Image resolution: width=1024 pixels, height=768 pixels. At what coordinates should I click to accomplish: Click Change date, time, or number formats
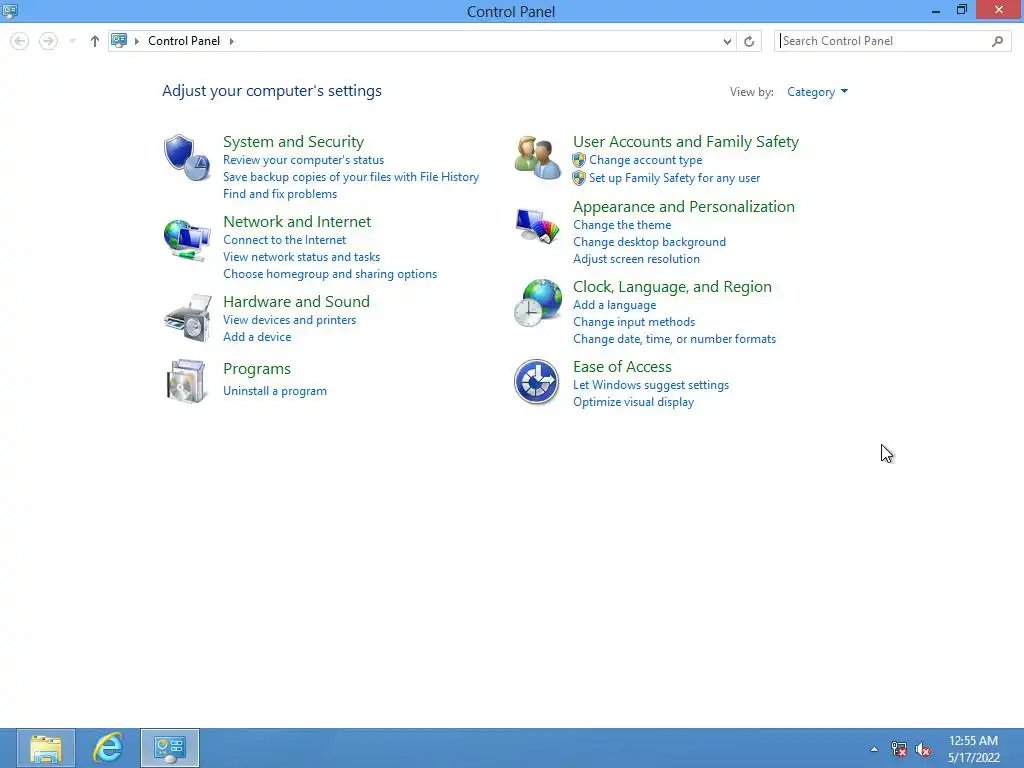coord(675,339)
